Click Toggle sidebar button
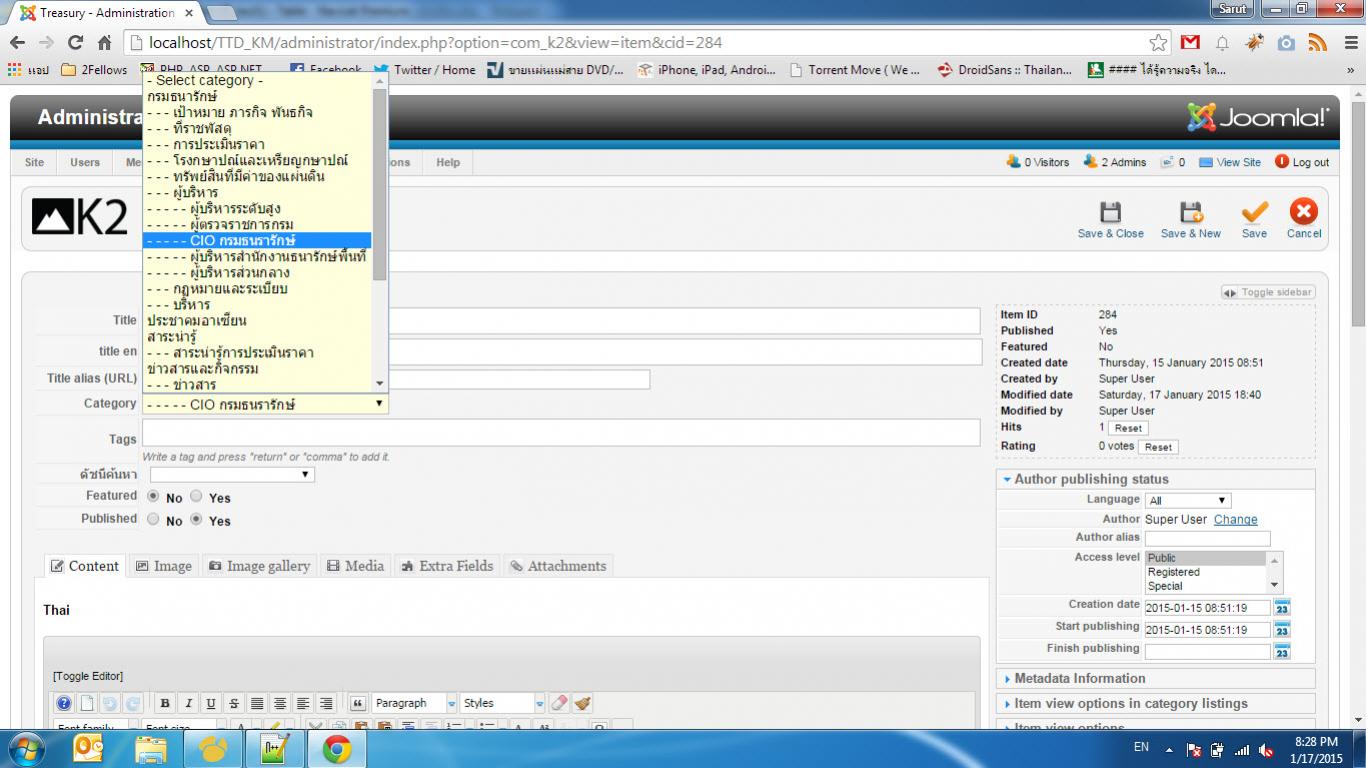 click(1268, 292)
